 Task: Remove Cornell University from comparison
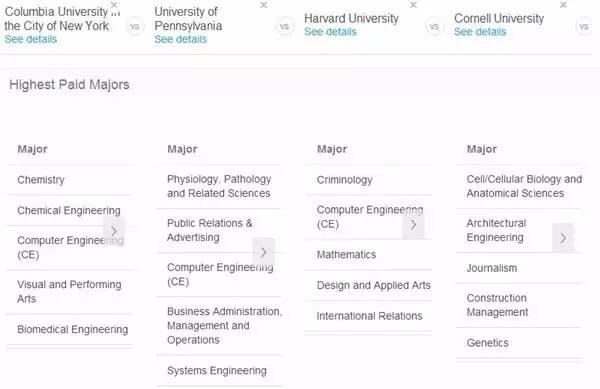tap(563, 5)
